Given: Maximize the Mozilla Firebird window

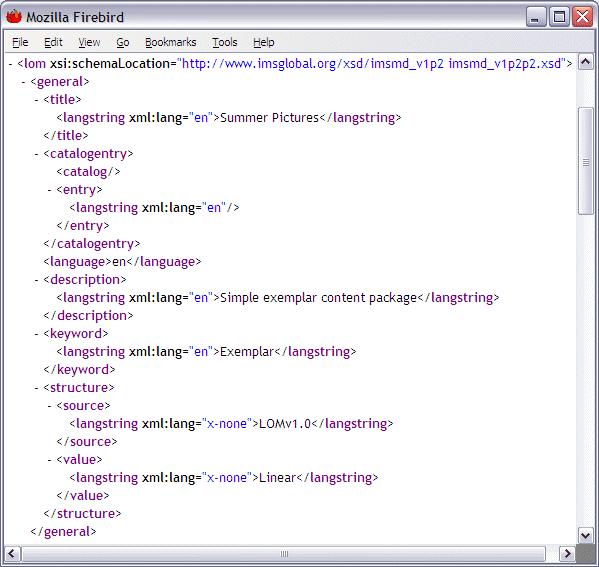Looking at the screenshot, I should point(559,17).
